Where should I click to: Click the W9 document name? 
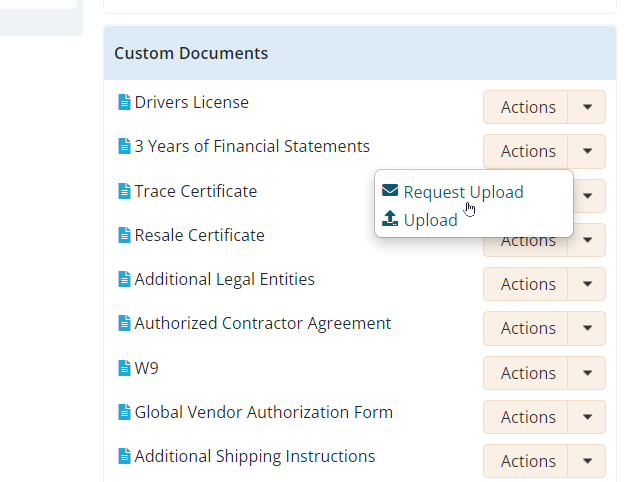147,368
